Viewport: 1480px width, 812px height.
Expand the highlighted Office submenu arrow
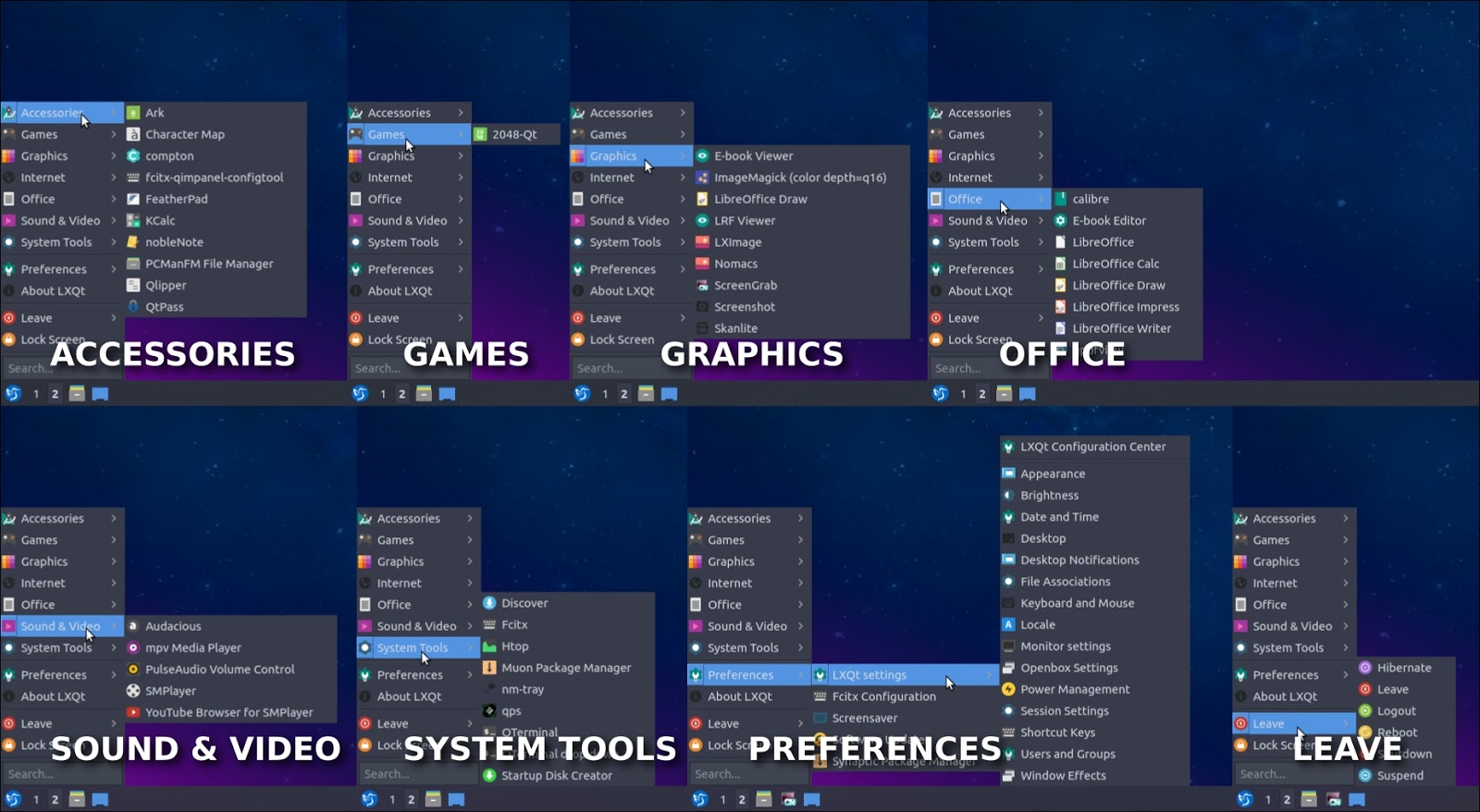(1041, 199)
